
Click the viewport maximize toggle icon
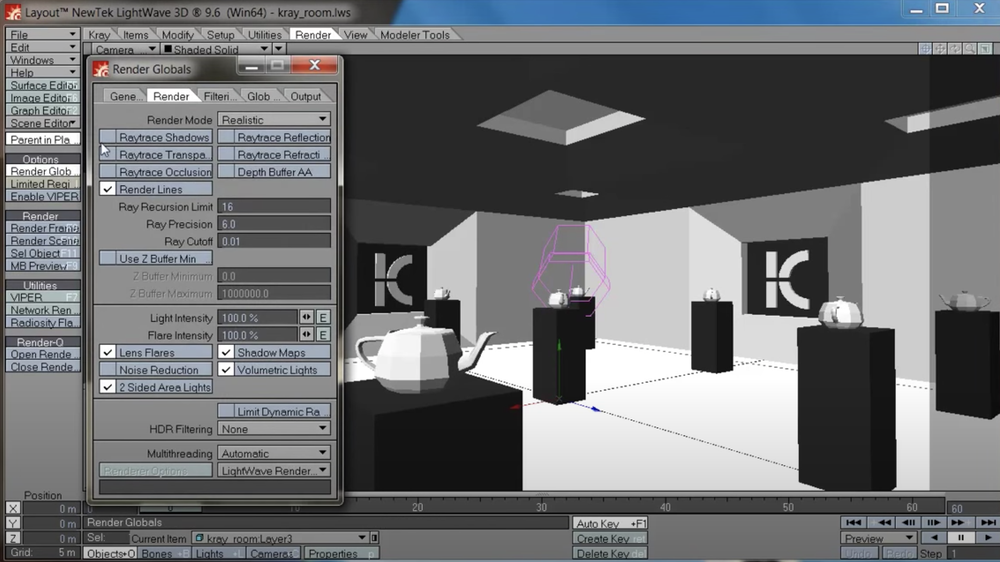[985, 48]
